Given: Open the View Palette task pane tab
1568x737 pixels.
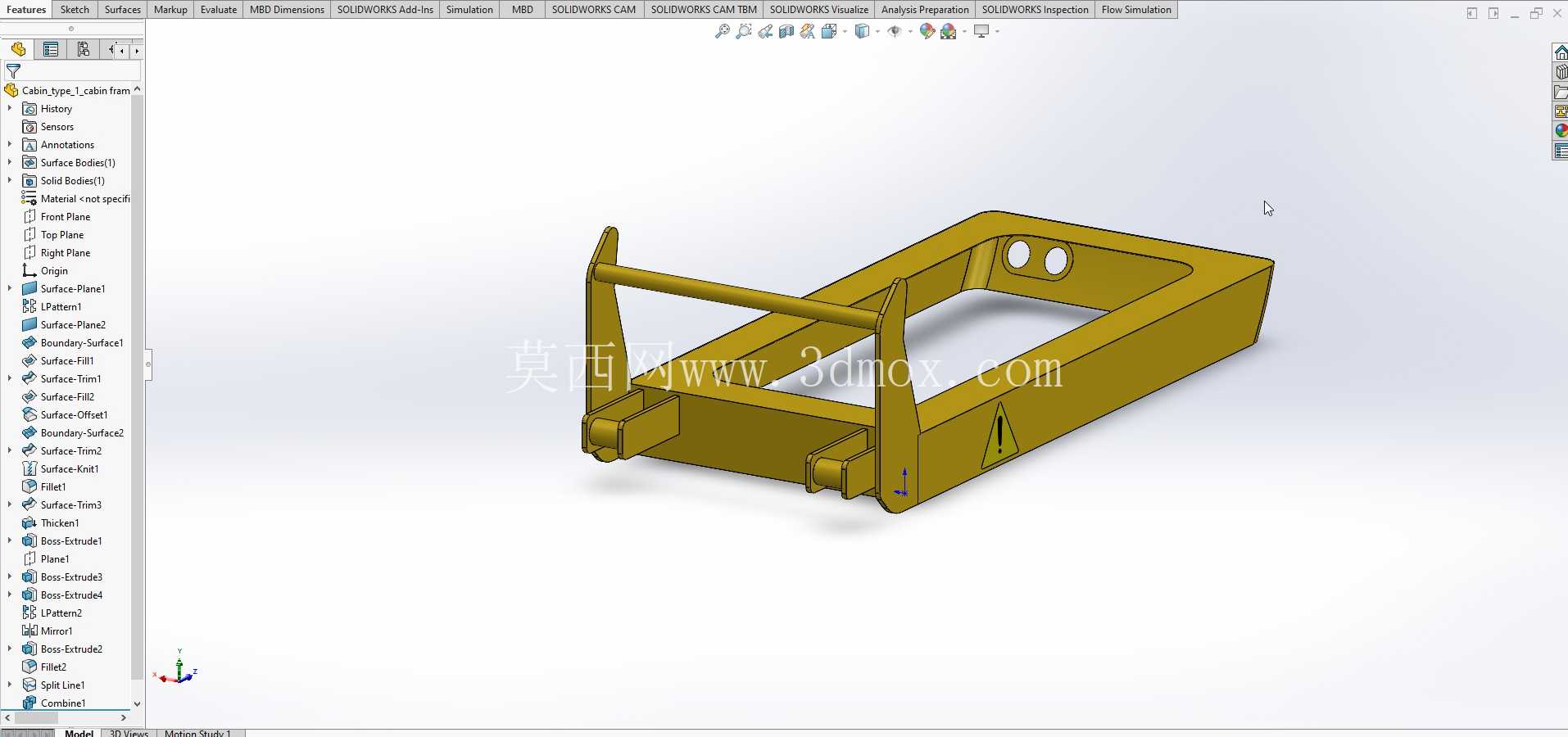Looking at the screenshot, I should [1561, 111].
